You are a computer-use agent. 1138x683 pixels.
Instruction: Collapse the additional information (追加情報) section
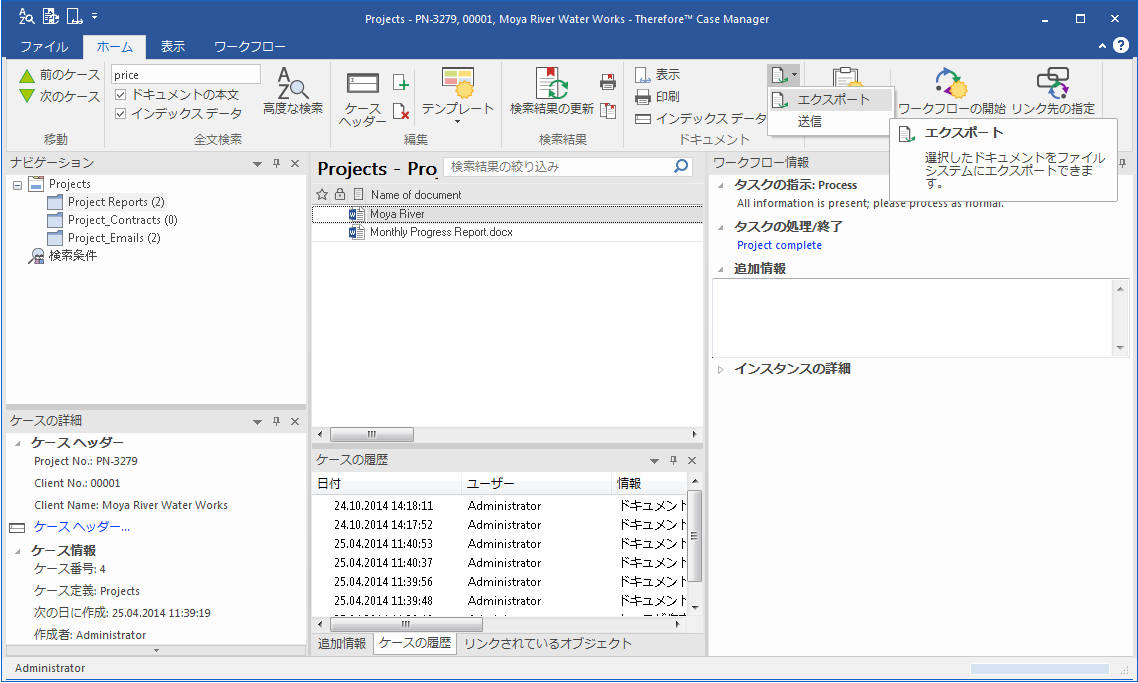[x=721, y=269]
